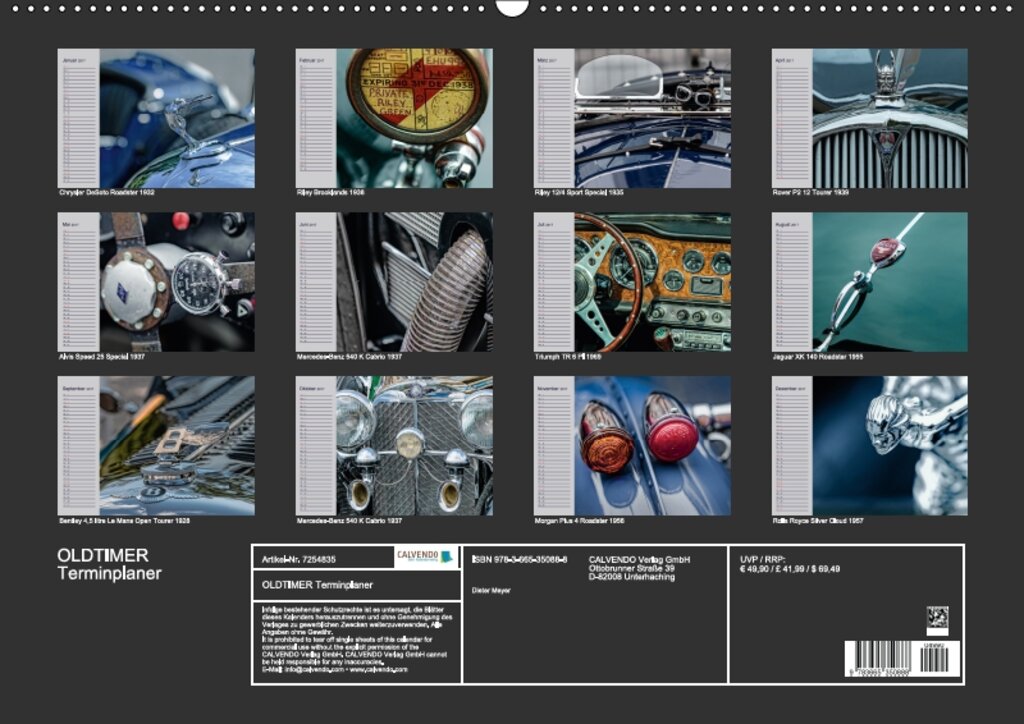Open the Morgan Plus 4 Roadster 1956 image

point(632,446)
